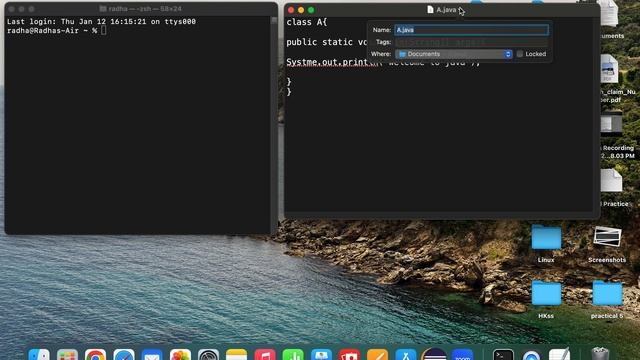Maximize the A.java window with green button
640x360 pixels.
coord(311,10)
